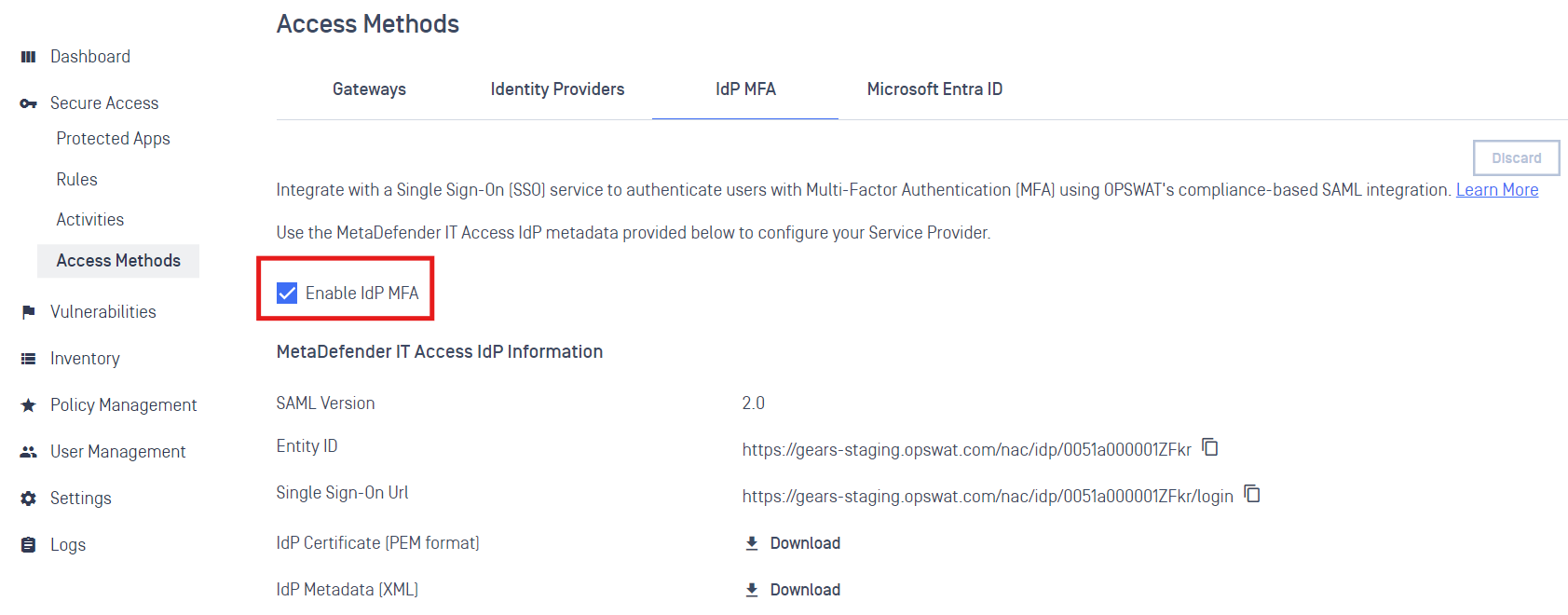Click the Inventory list icon
The width and height of the screenshot is (1568, 615).
[x=28, y=359]
